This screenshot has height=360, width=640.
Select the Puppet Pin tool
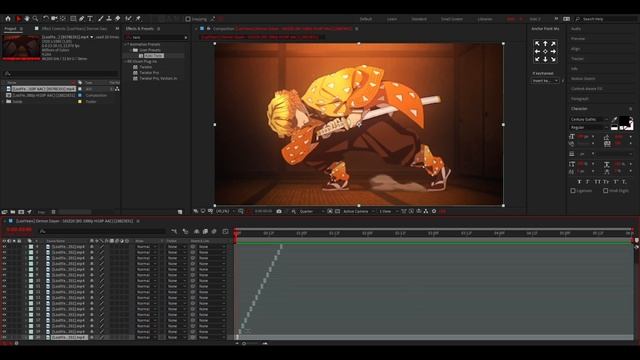[x=139, y=19]
